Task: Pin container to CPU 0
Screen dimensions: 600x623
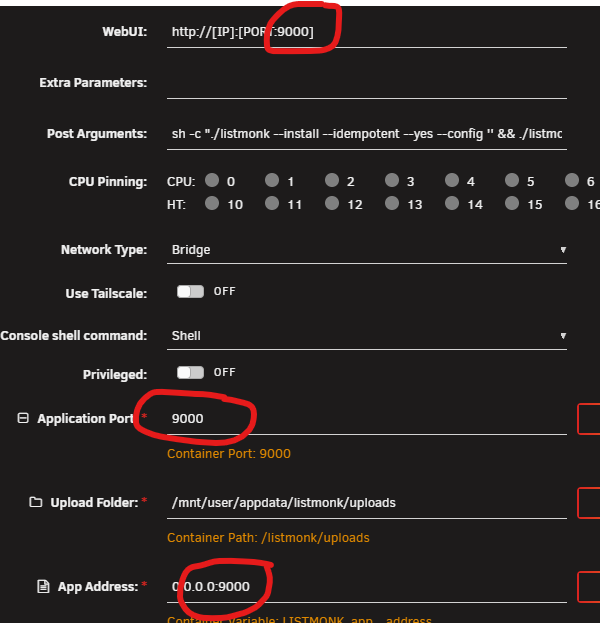Action: (212, 180)
